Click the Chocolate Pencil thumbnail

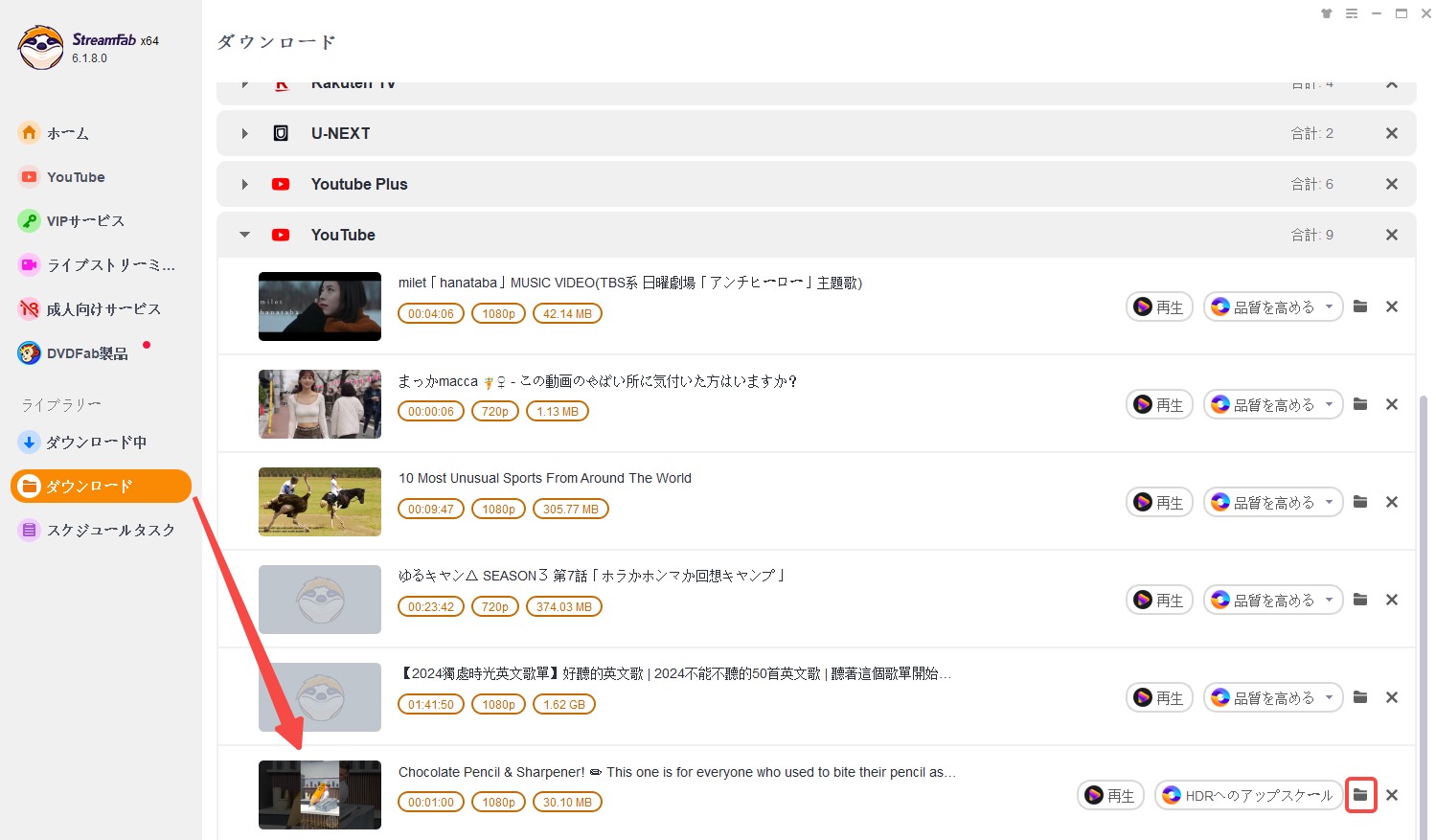320,795
